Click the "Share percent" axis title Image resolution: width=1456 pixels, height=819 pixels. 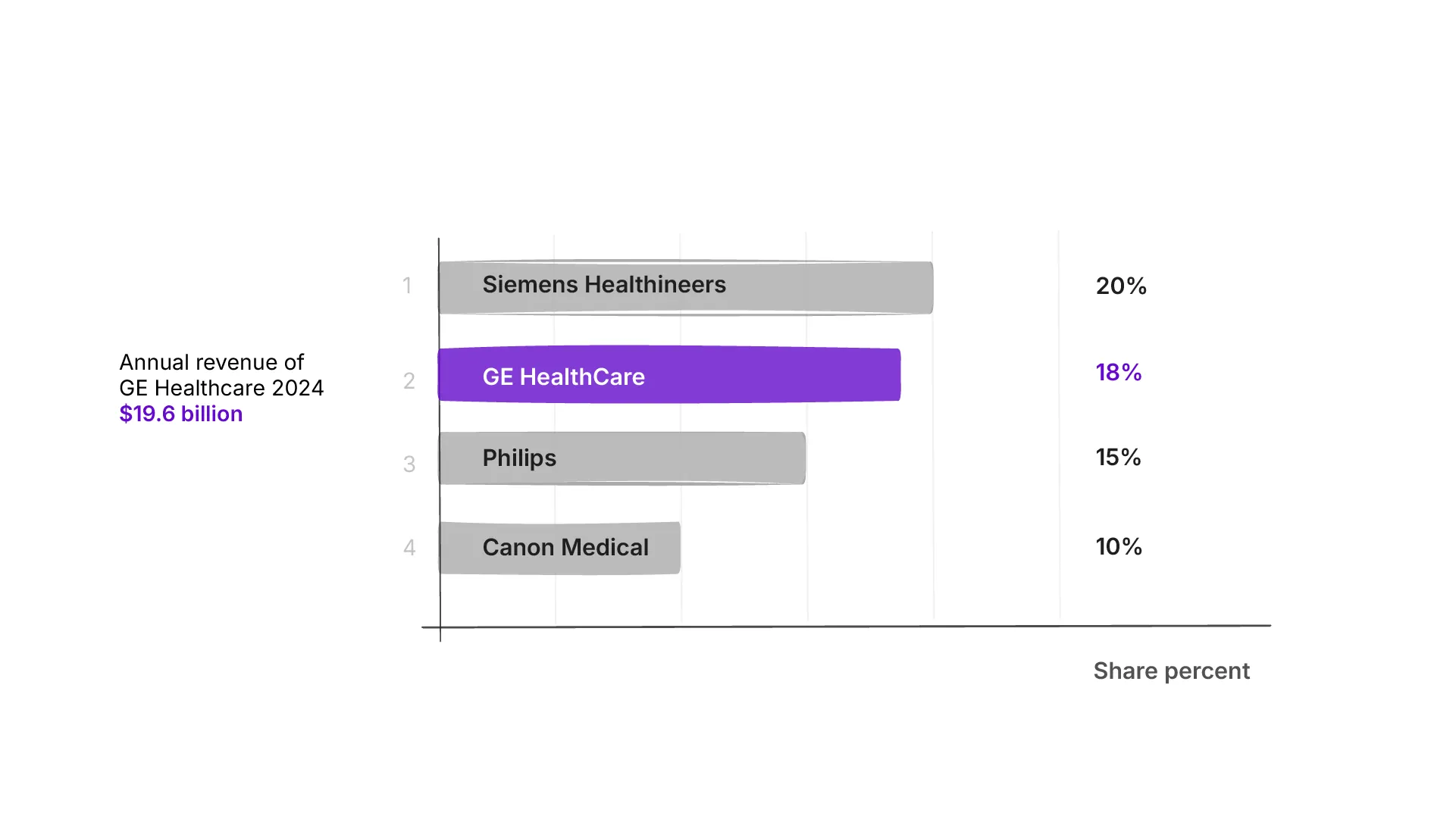click(1171, 671)
